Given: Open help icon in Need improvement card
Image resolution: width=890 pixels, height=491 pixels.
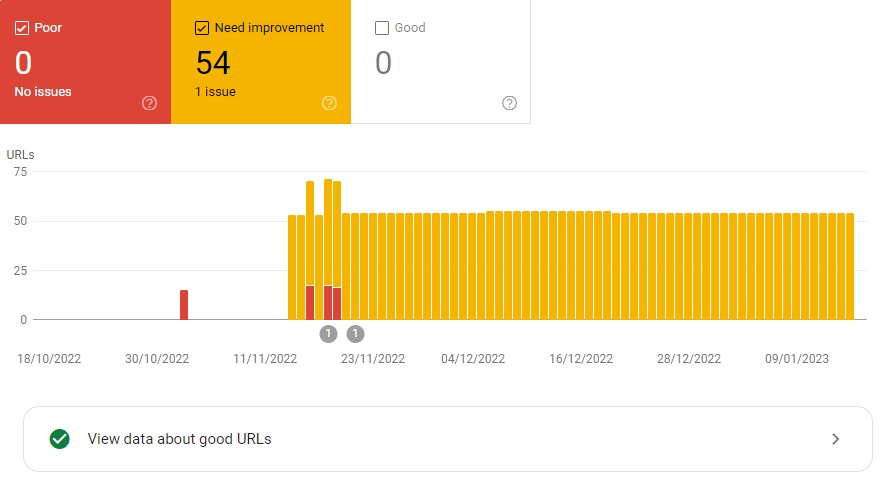Looking at the screenshot, I should point(329,103).
